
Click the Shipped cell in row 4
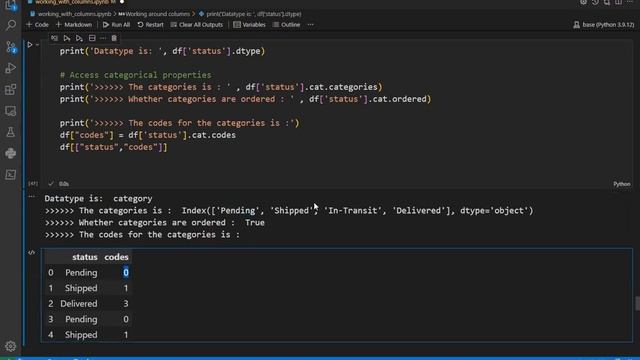[81, 335]
